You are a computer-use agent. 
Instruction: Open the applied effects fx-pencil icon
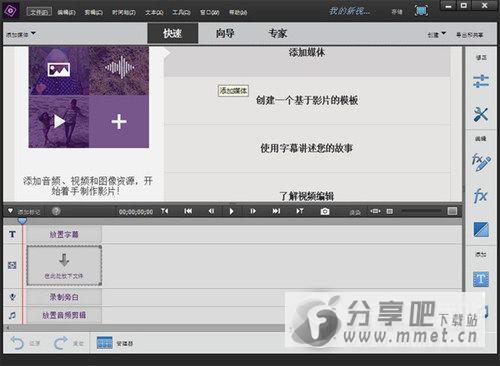[x=481, y=162]
